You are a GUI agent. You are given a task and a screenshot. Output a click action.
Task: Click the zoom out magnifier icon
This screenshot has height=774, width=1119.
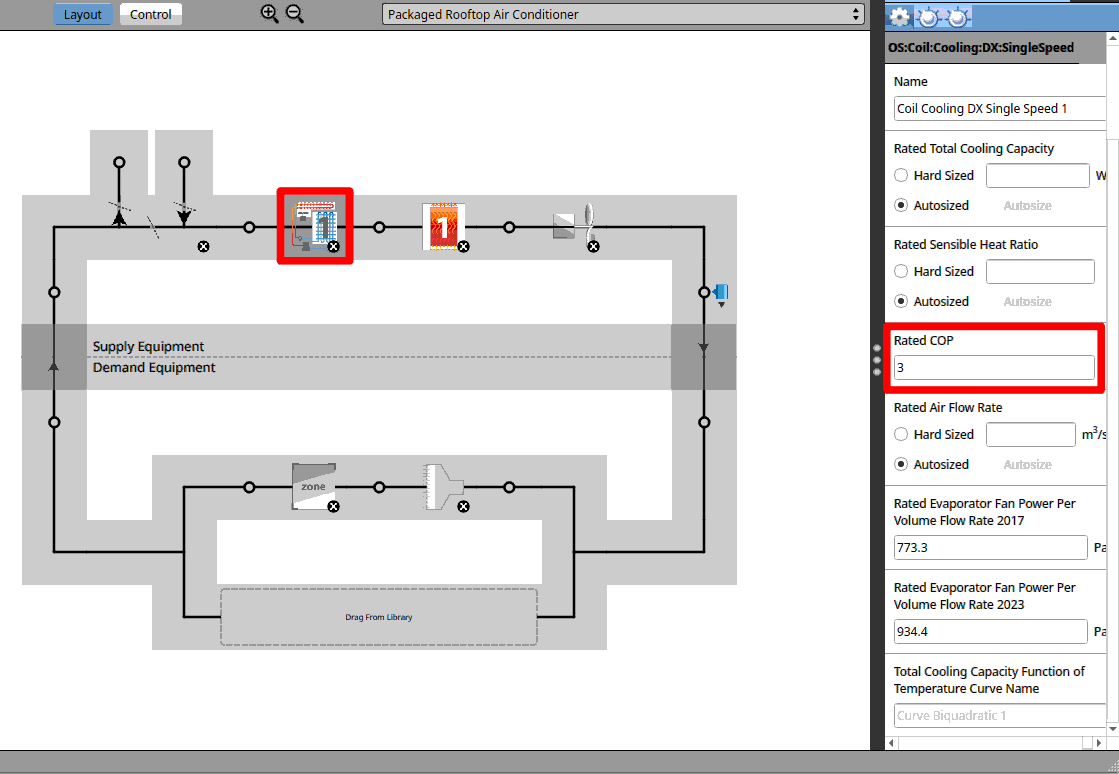point(294,14)
